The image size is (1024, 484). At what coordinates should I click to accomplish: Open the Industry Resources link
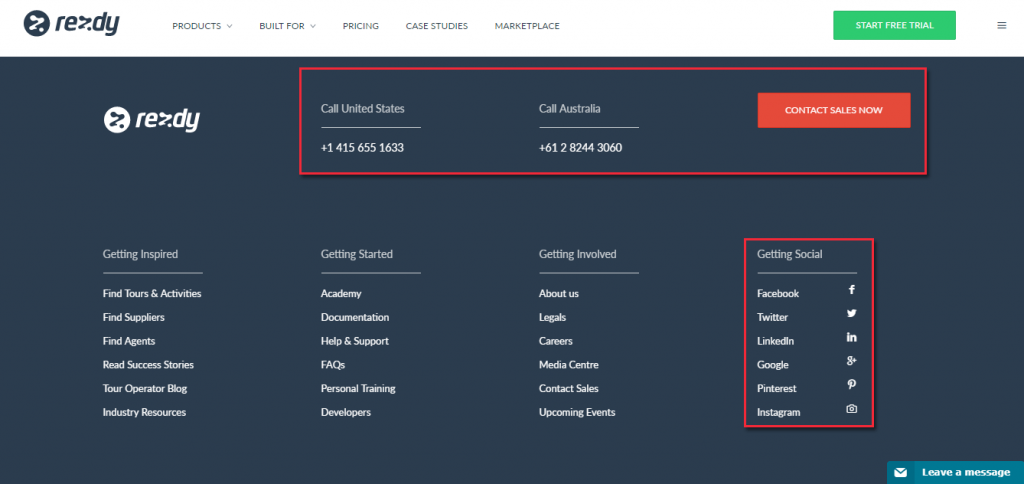click(x=144, y=412)
